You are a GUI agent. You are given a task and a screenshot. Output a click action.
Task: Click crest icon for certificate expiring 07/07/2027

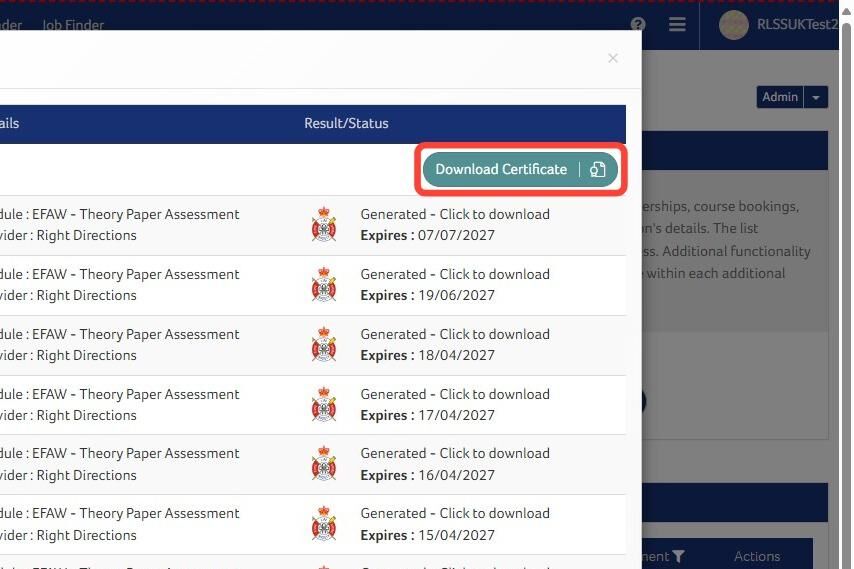324,224
